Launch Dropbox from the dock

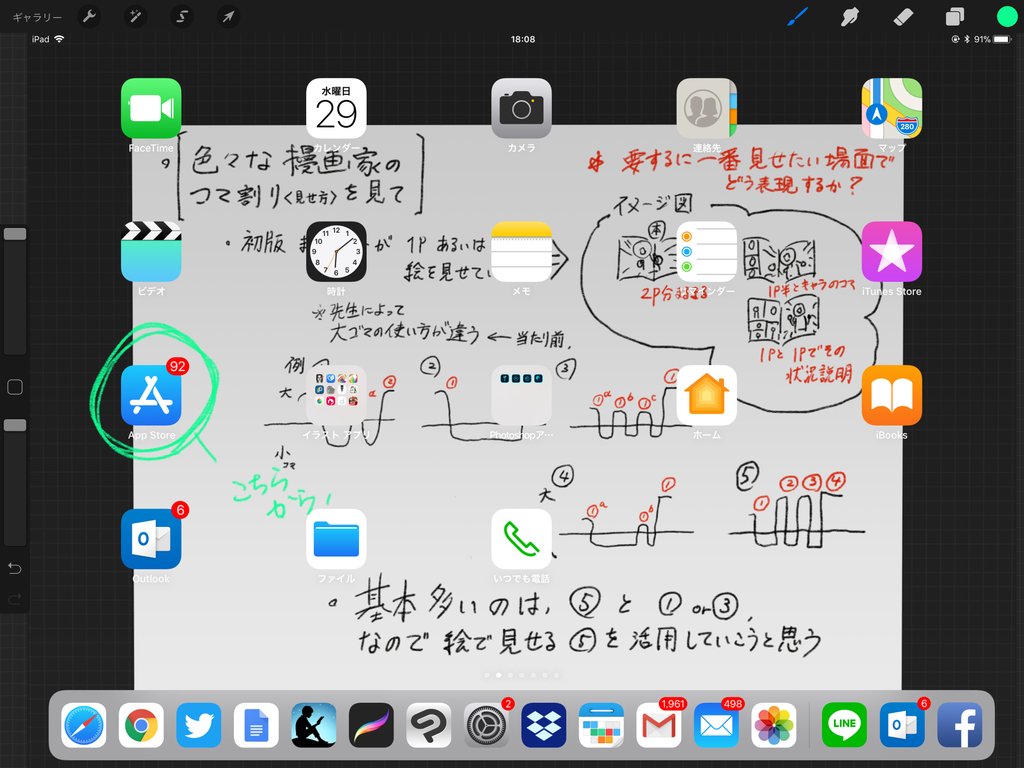coord(543,725)
